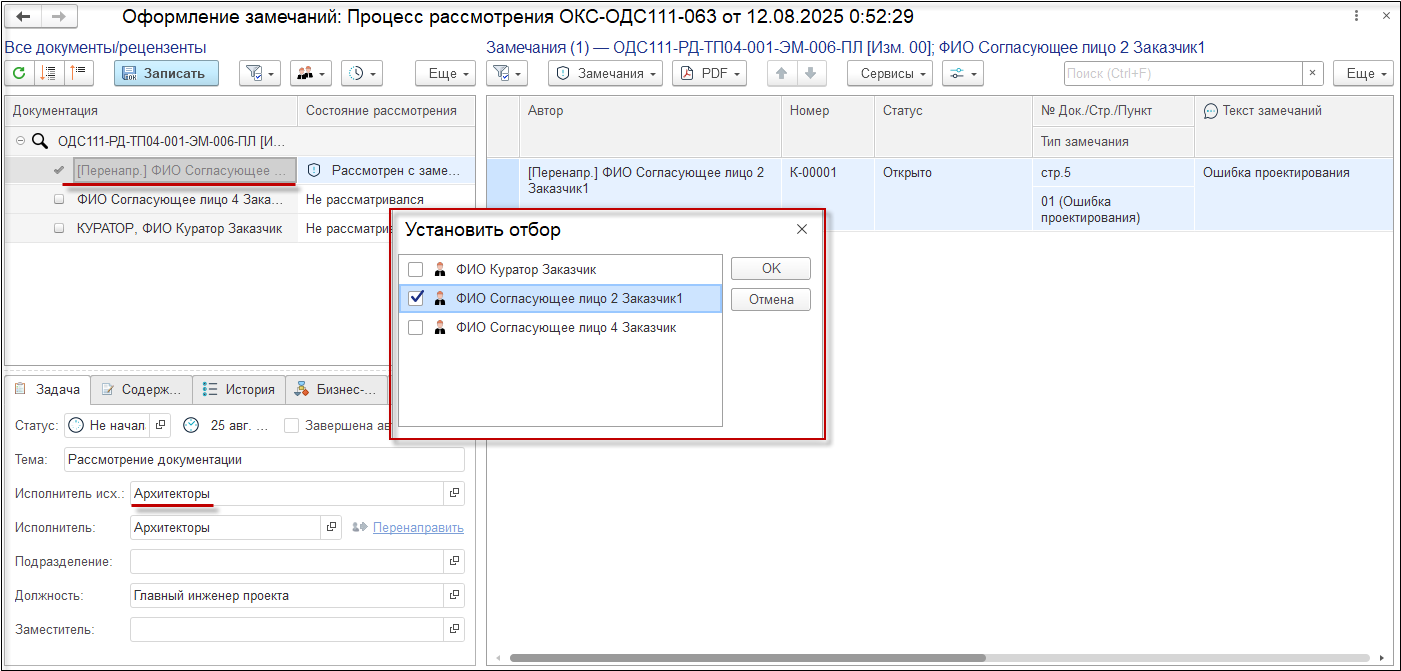The height and width of the screenshot is (671, 1401).
Task: Collapse the ОДС111-РД-ТП04 document tree node
Action: click(x=21, y=141)
